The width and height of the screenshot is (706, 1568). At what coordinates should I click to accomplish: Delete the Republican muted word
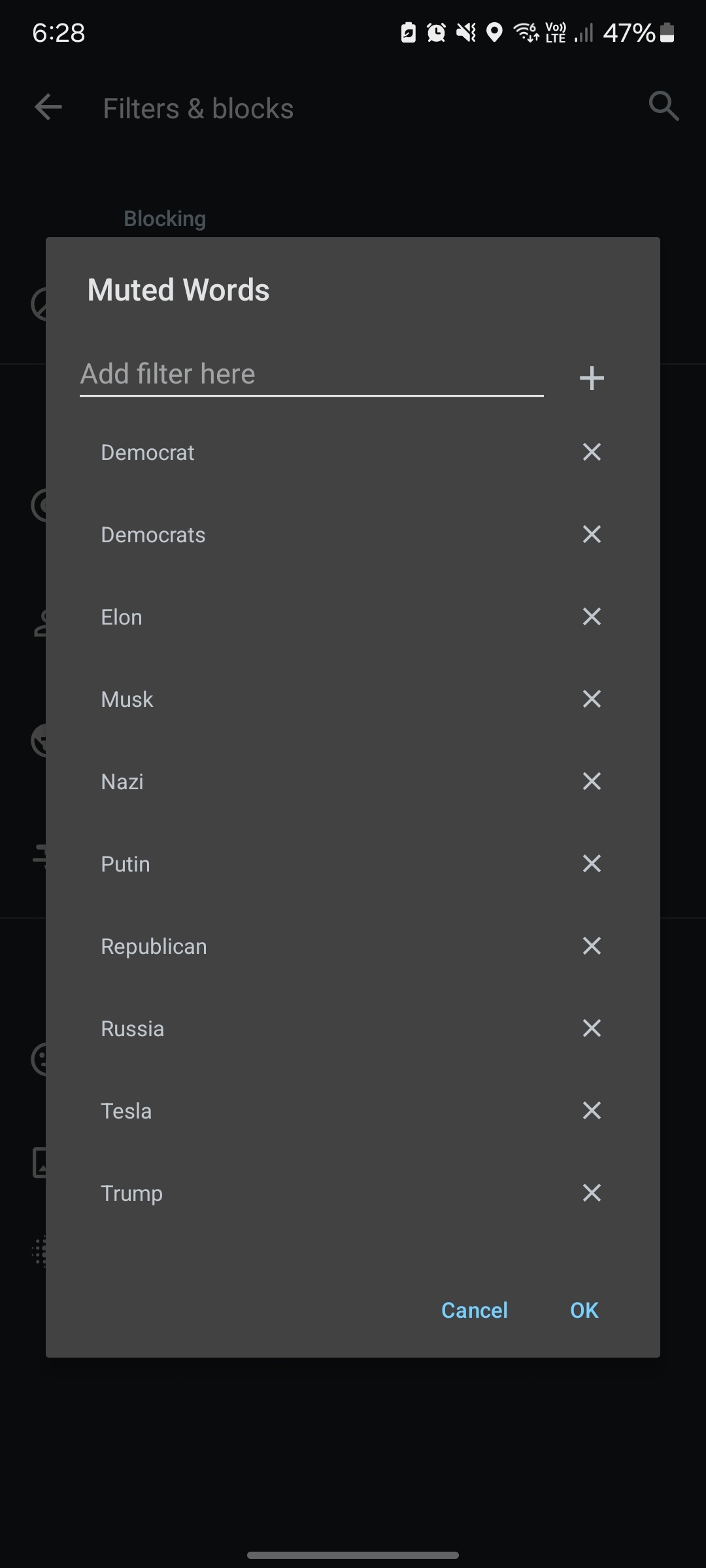tap(592, 946)
